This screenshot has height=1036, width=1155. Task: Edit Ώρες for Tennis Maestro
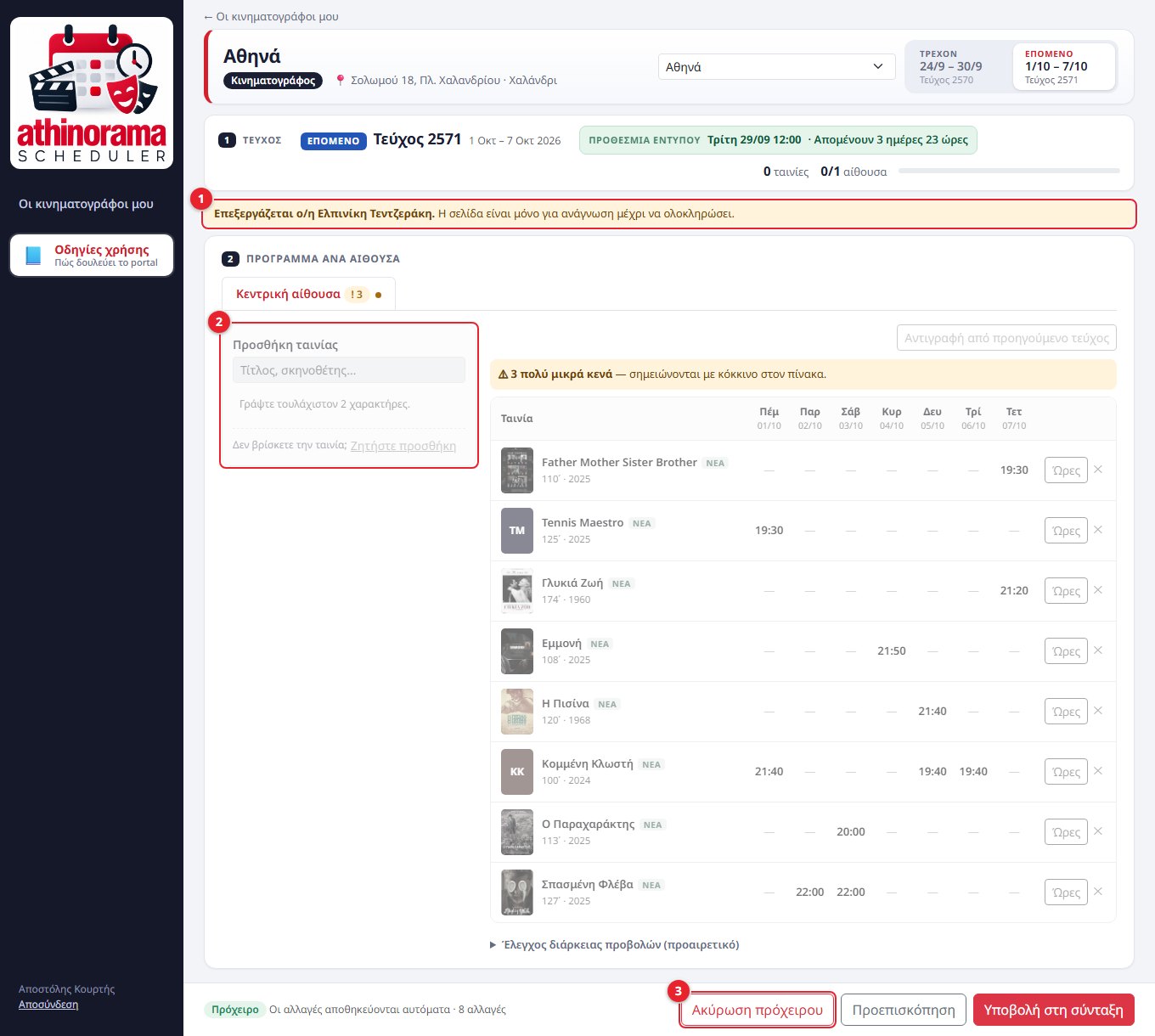(x=1066, y=531)
